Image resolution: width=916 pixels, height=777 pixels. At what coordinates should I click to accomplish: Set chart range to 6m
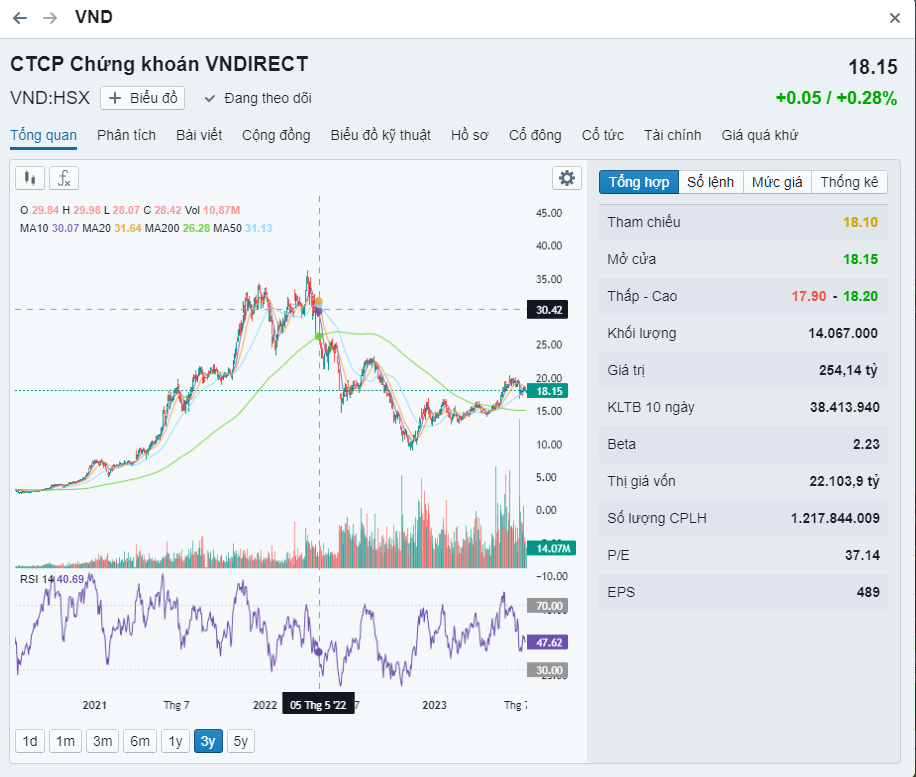point(140,741)
